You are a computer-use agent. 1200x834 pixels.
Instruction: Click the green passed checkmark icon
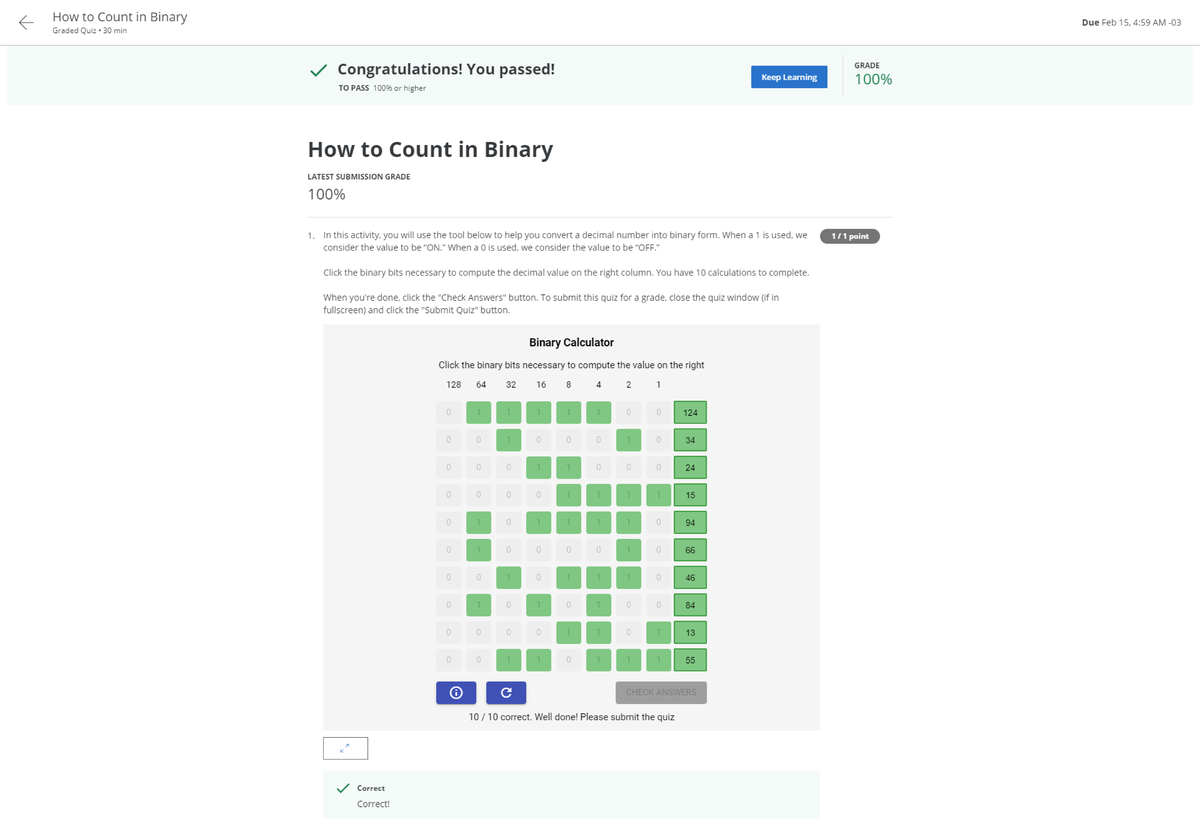point(318,70)
